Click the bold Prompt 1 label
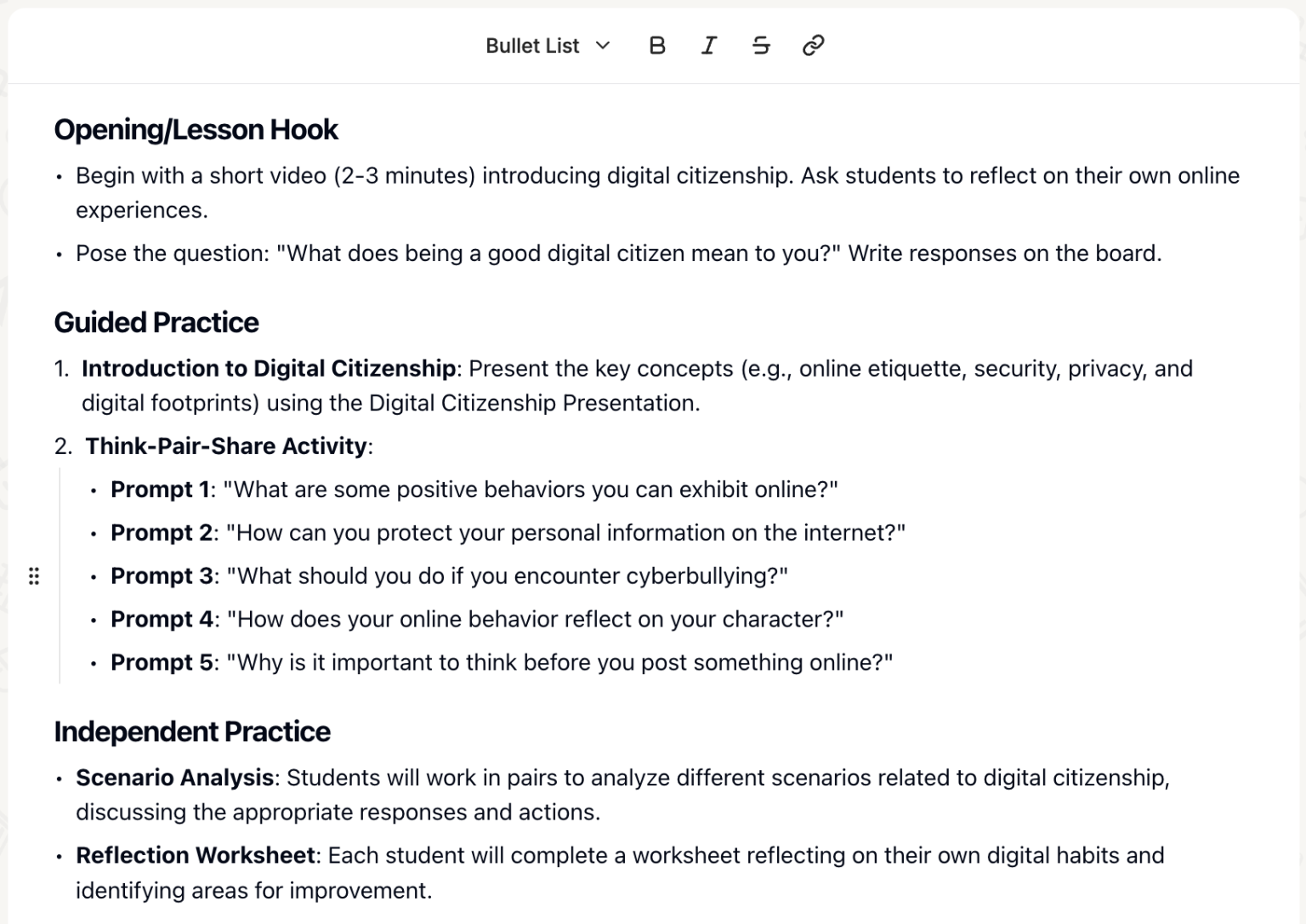The height and width of the screenshot is (924, 1306). tap(160, 490)
